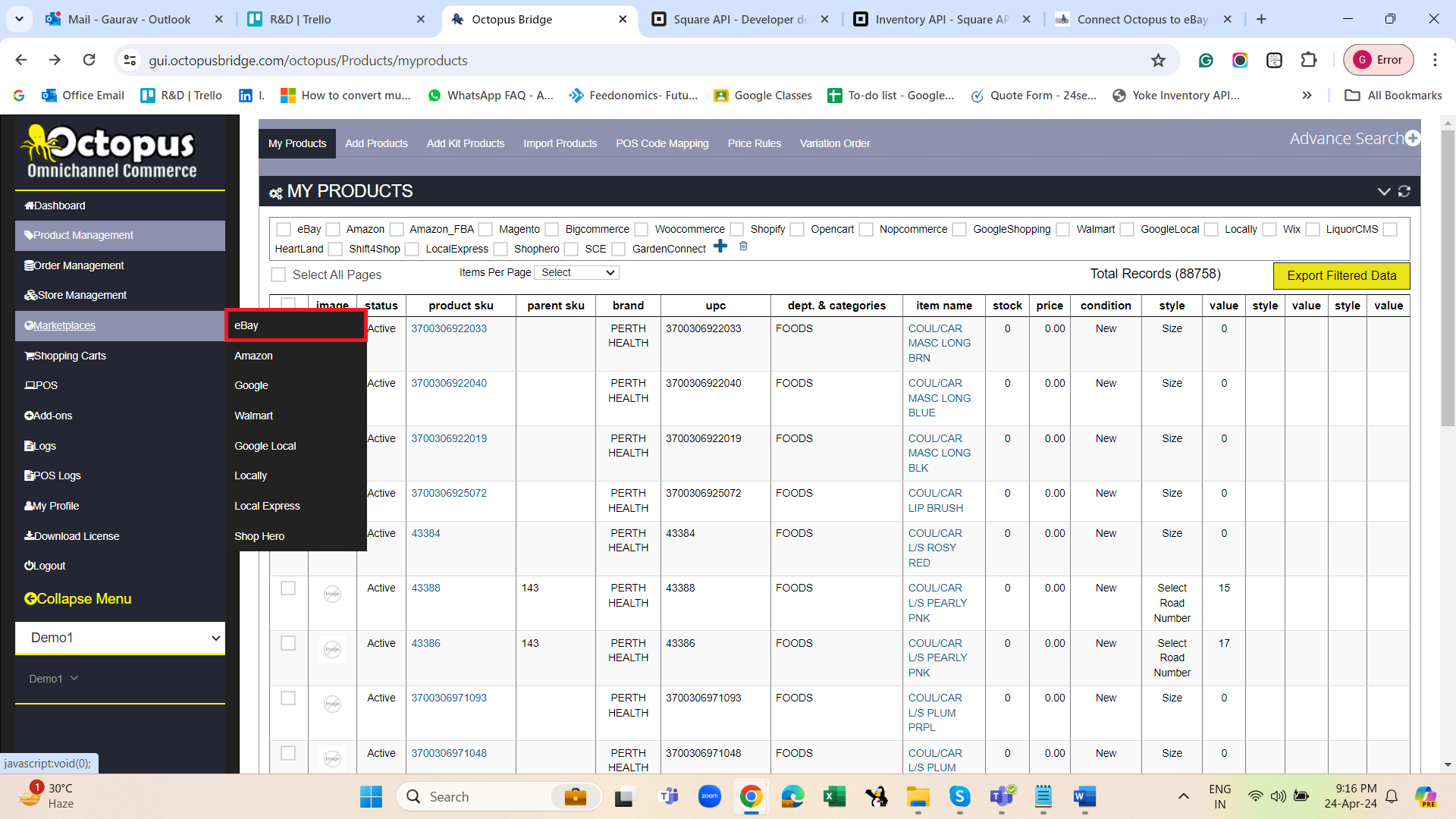Expand the small Demo1 chevron below selector
Image resolution: width=1456 pixels, height=819 pixels.
click(x=74, y=679)
